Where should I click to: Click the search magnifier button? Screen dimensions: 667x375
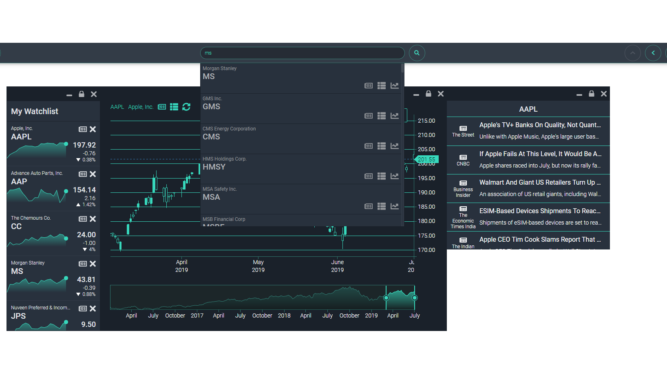(x=416, y=53)
